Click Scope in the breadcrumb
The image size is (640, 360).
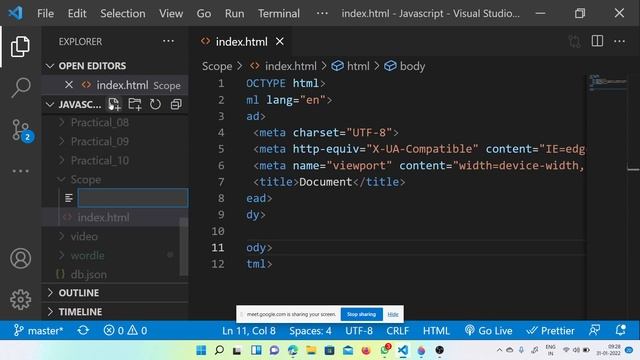tap(217, 66)
